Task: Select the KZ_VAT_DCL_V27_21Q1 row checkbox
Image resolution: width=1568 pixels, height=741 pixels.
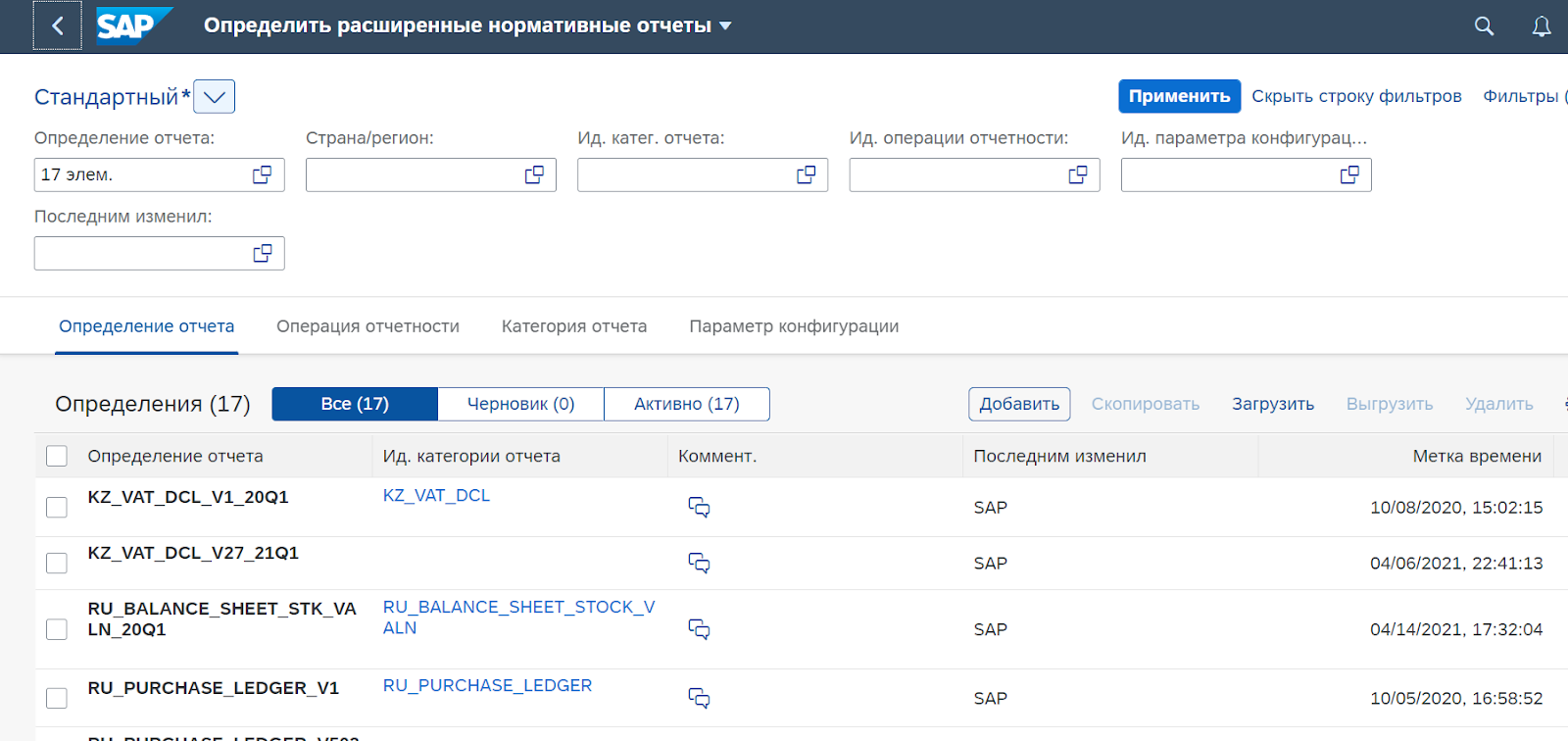Action: (57, 563)
